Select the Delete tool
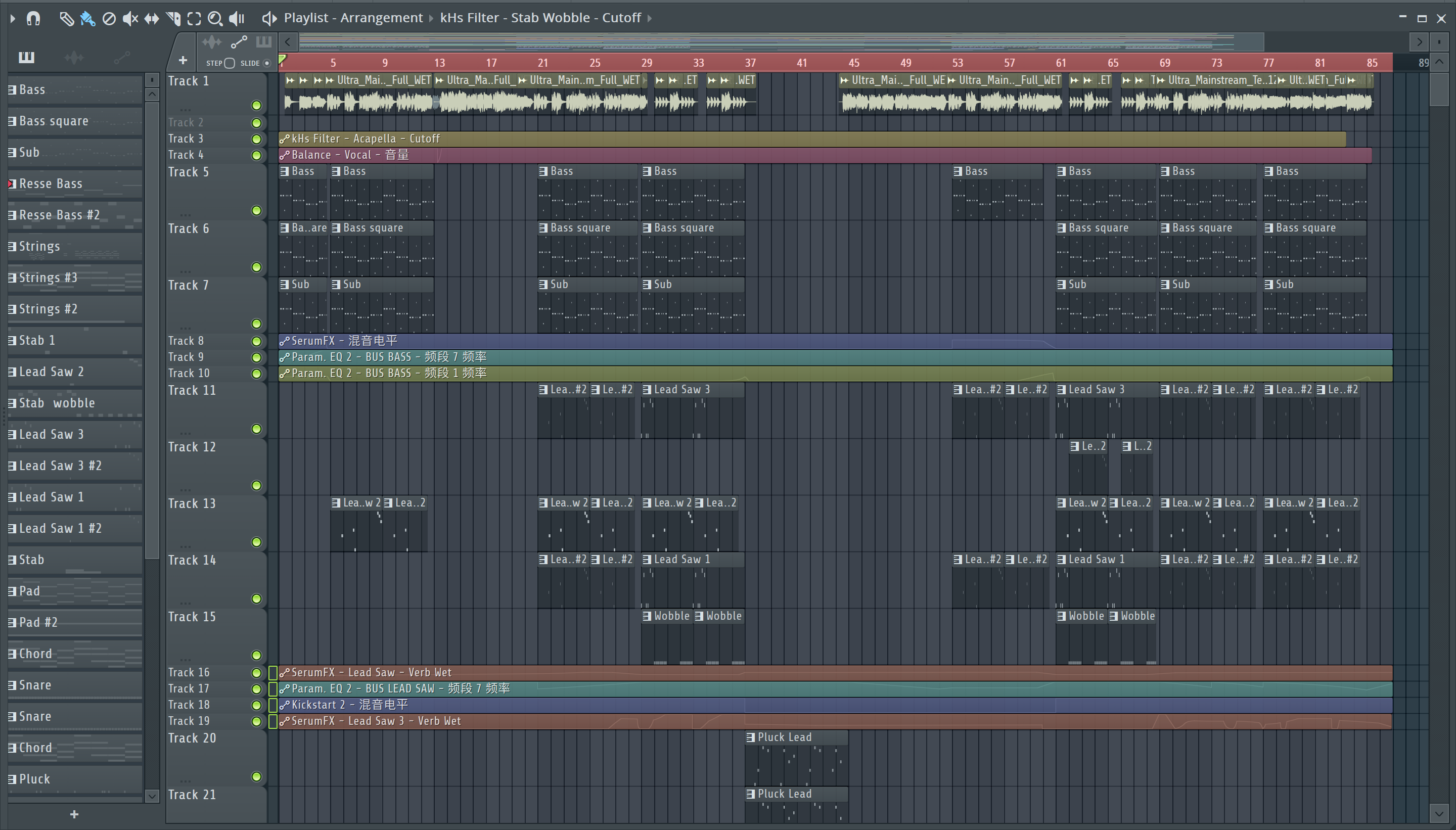1456x830 pixels. tap(109, 19)
